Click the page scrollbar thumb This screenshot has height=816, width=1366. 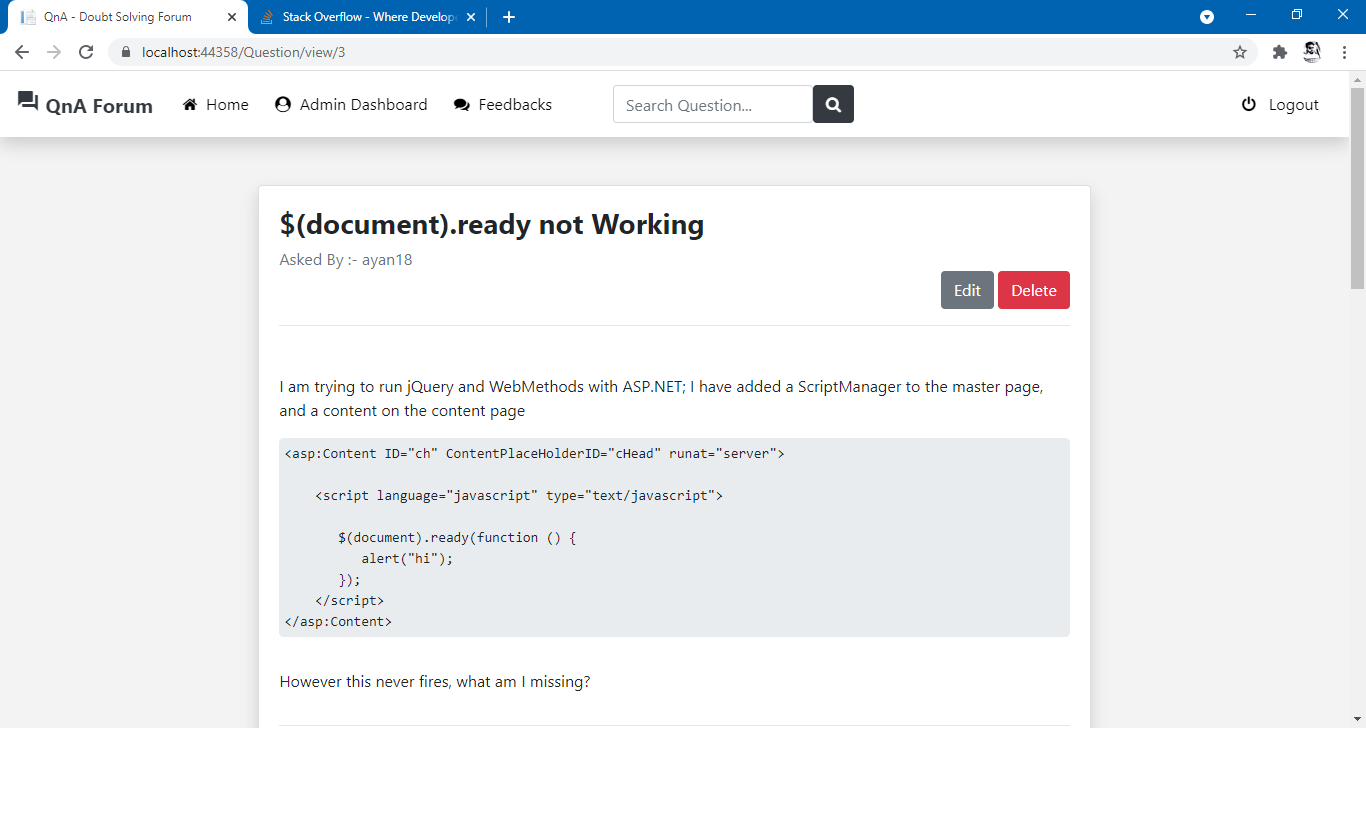1357,187
